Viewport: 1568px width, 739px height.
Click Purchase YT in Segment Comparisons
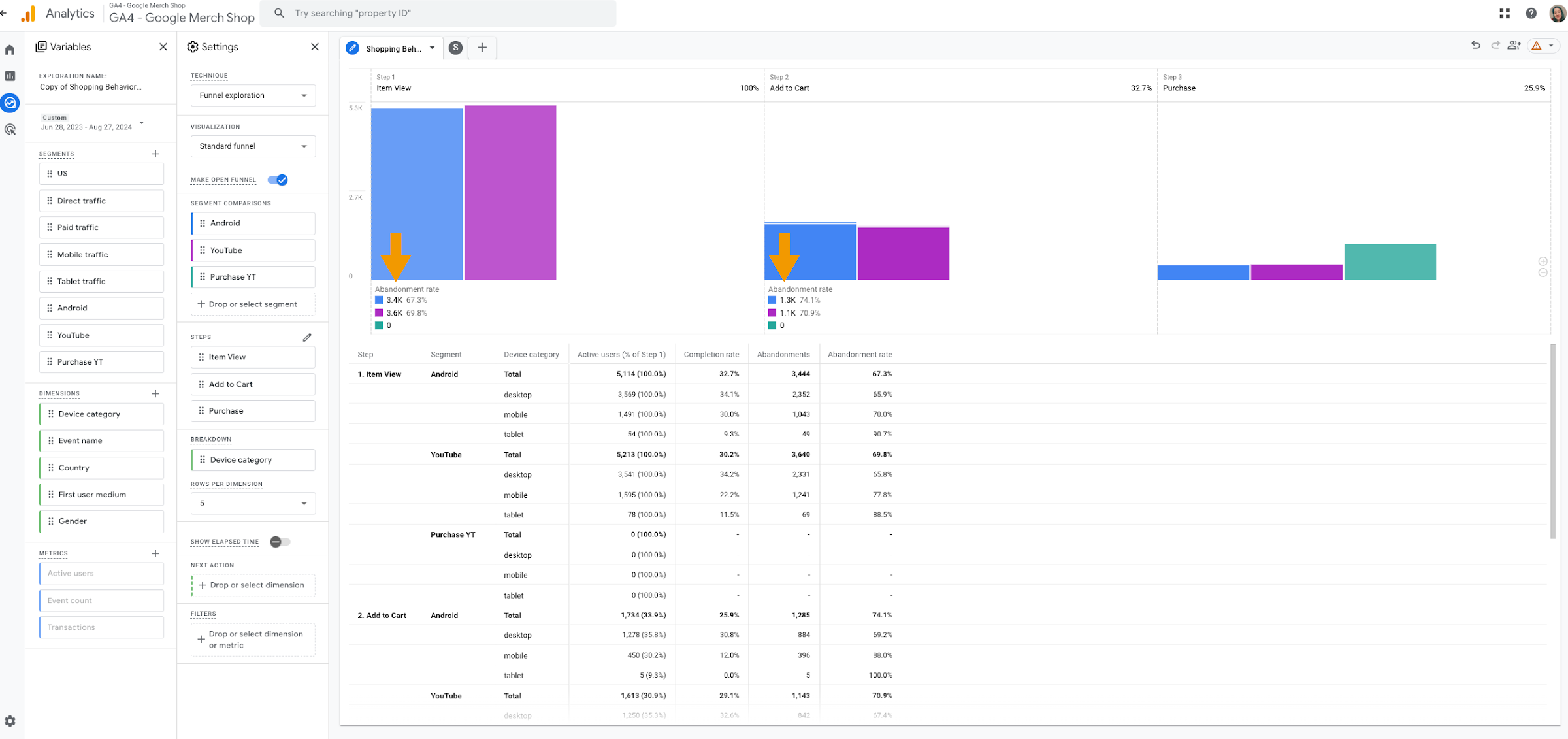coord(253,277)
